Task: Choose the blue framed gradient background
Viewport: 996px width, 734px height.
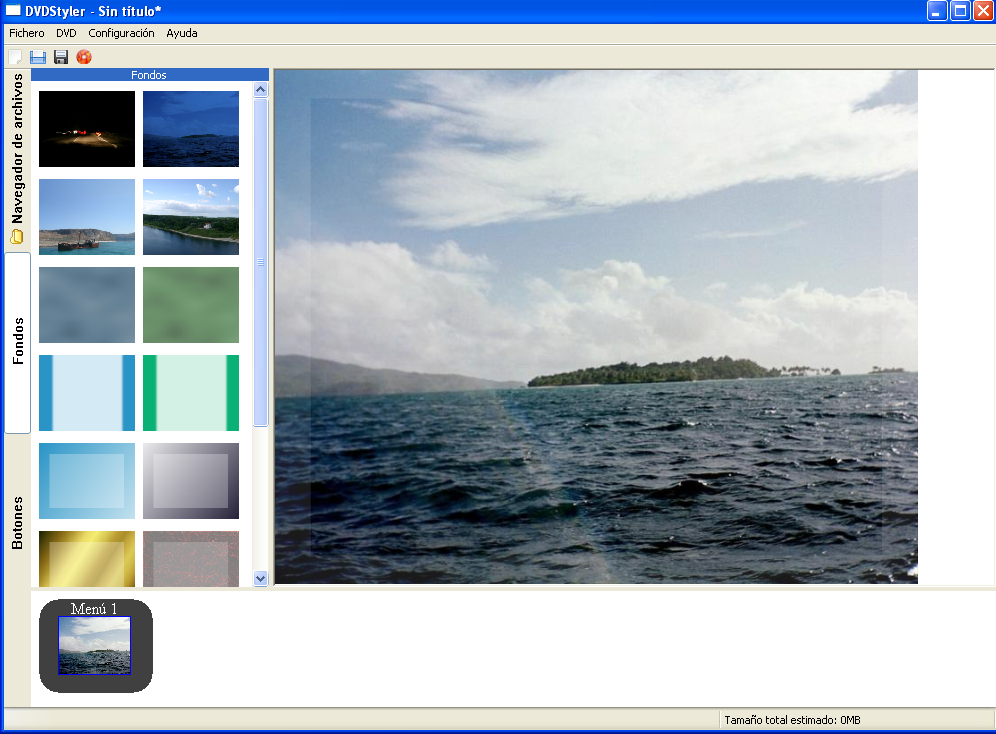Action: 87,481
